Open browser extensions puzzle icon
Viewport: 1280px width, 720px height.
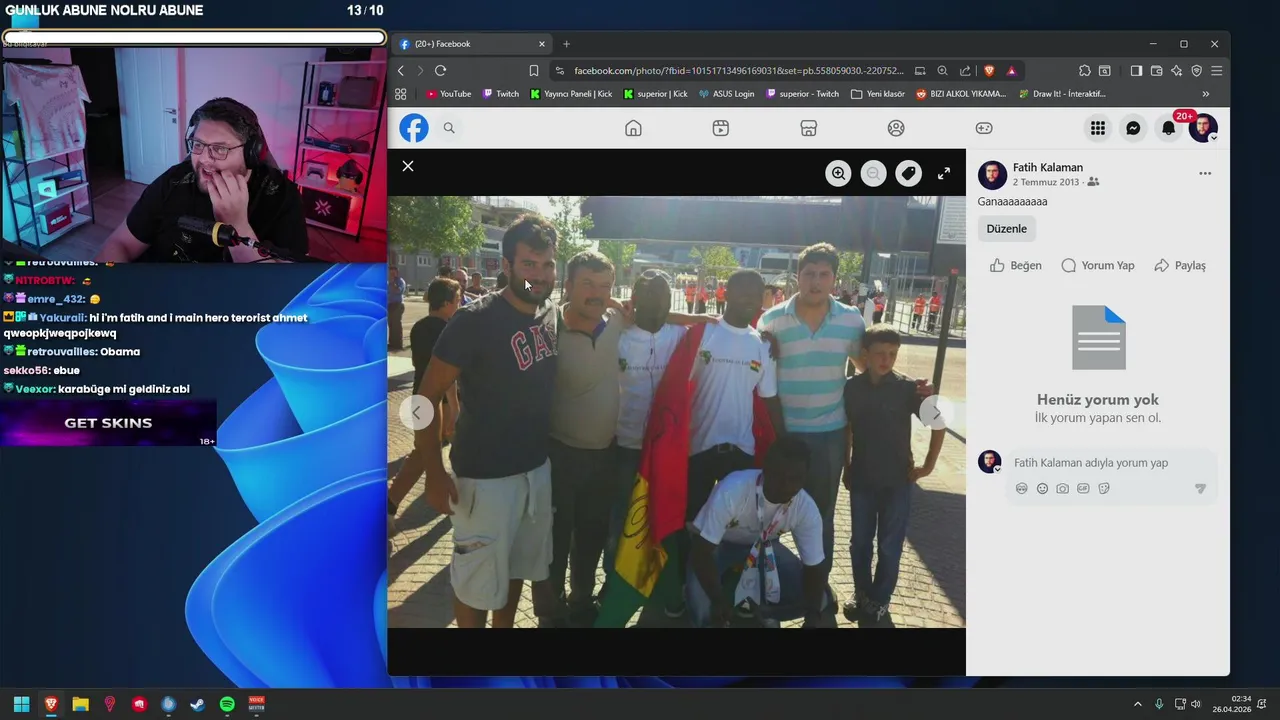(x=1084, y=71)
